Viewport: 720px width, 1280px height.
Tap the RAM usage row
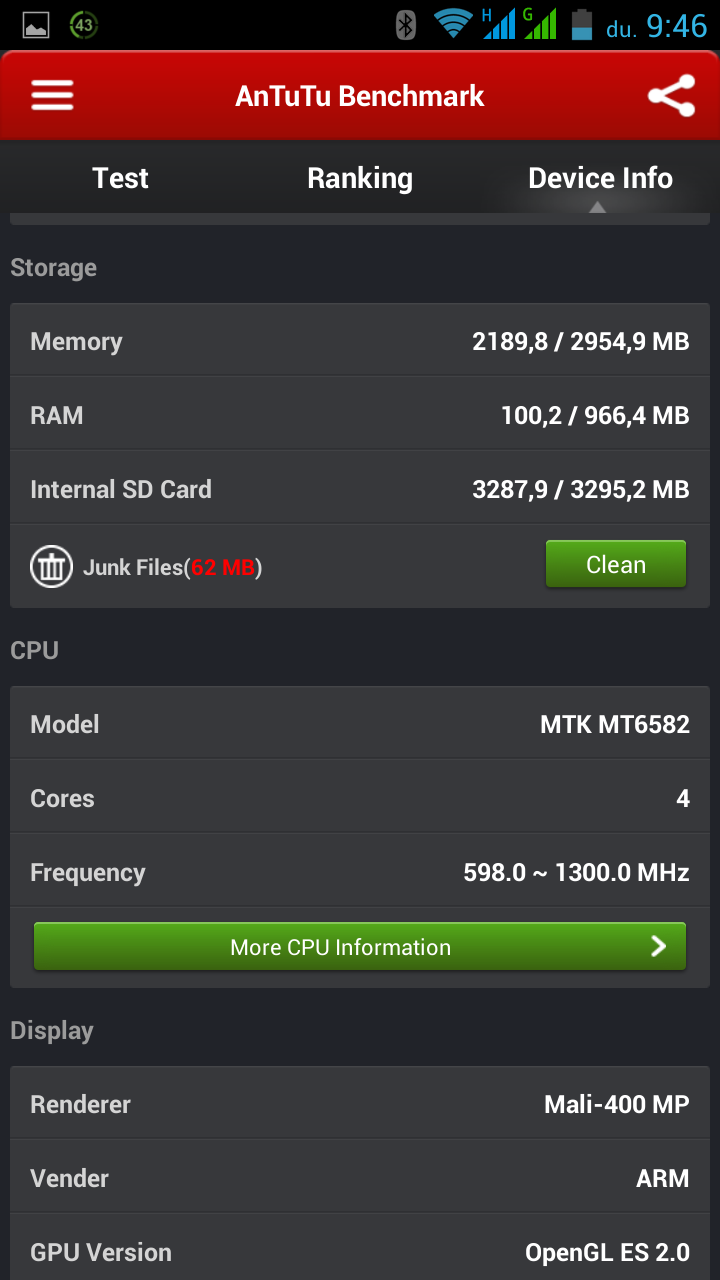pos(360,416)
